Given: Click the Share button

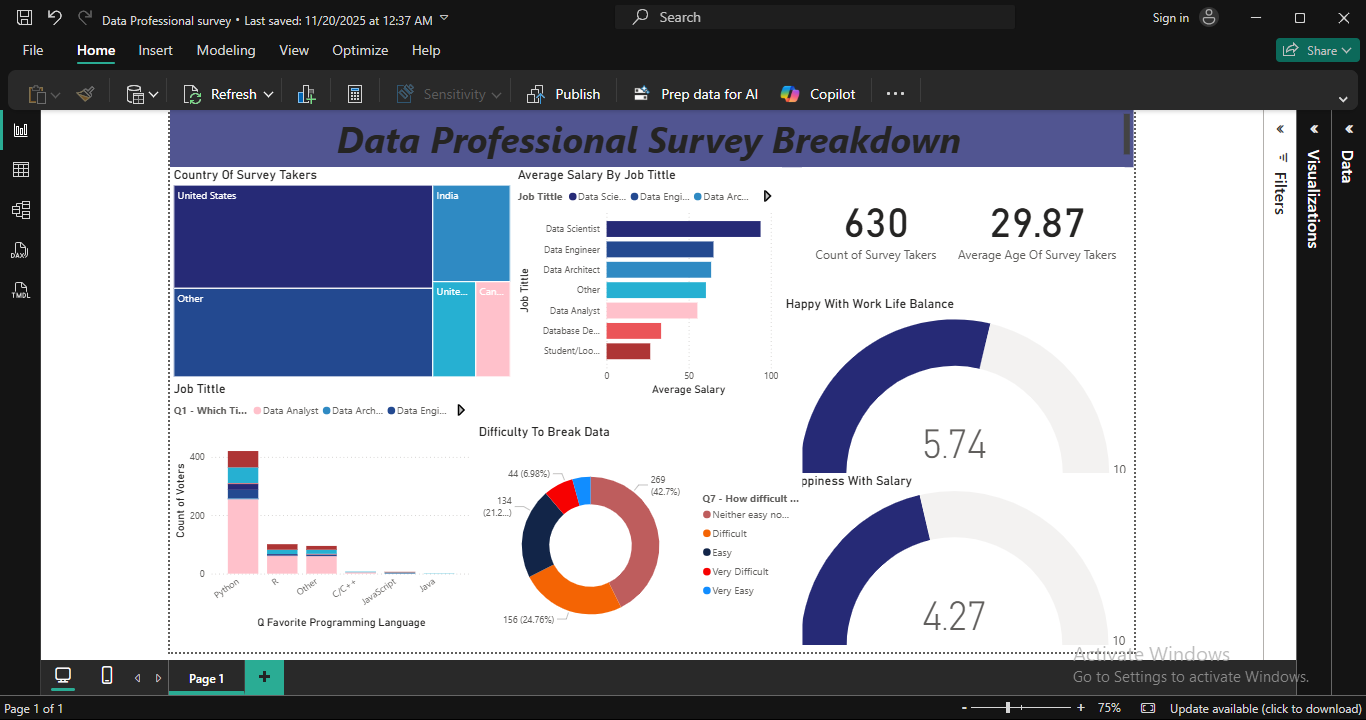Looking at the screenshot, I should pyautogui.click(x=1317, y=50).
